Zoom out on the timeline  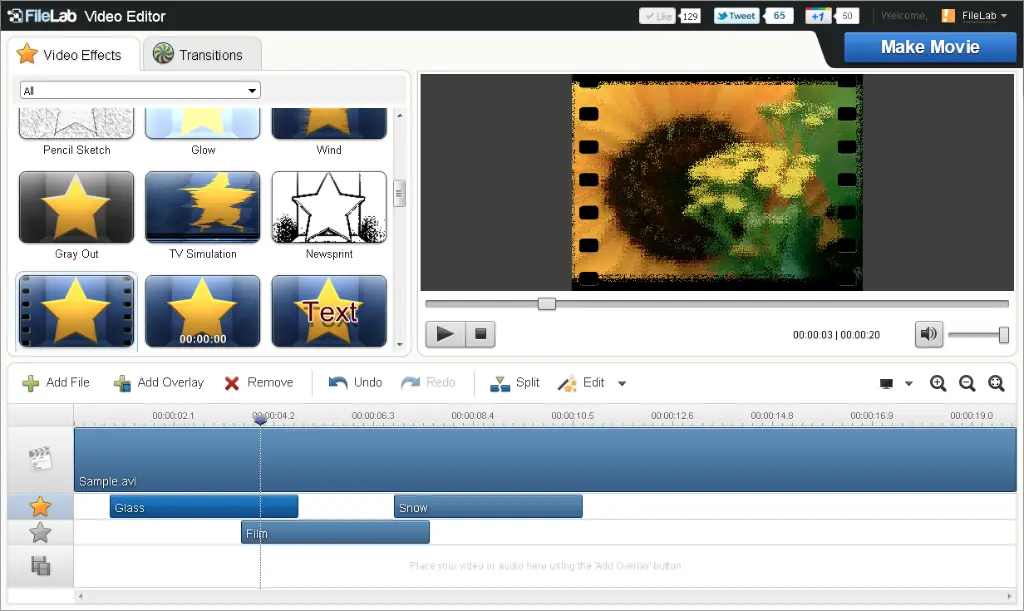(967, 383)
